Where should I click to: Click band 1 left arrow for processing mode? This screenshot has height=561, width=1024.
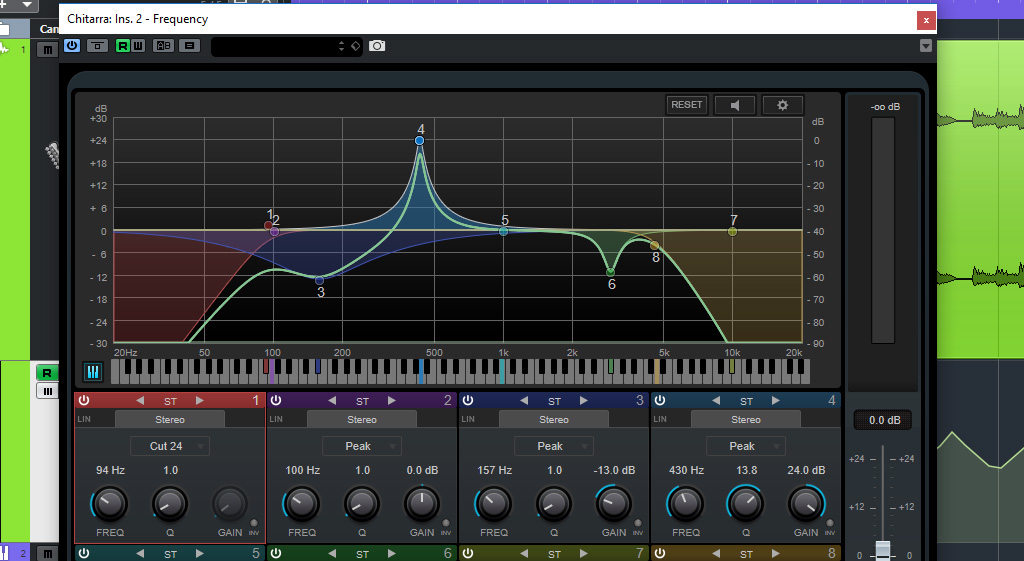(x=140, y=400)
